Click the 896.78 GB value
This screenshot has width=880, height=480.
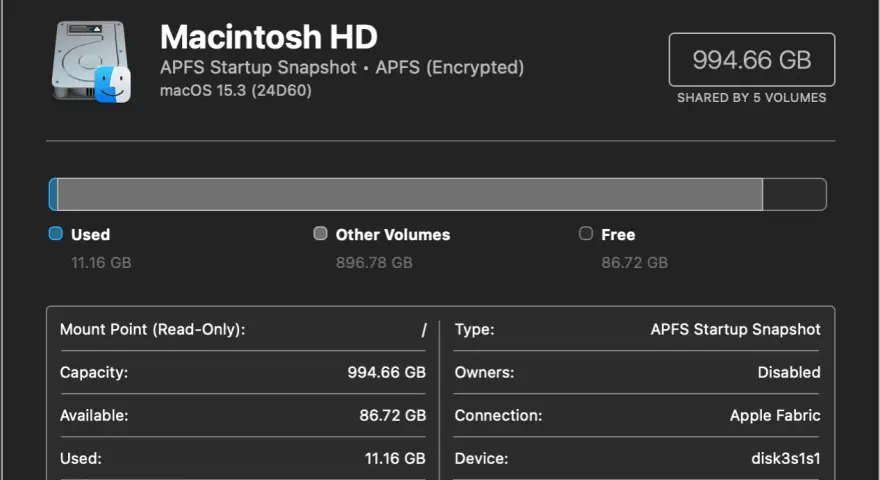(374, 263)
